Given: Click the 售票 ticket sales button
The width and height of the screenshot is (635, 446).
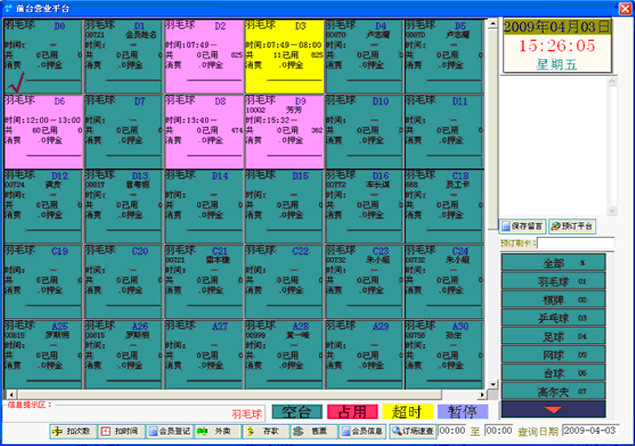Looking at the screenshot, I should point(311,431).
